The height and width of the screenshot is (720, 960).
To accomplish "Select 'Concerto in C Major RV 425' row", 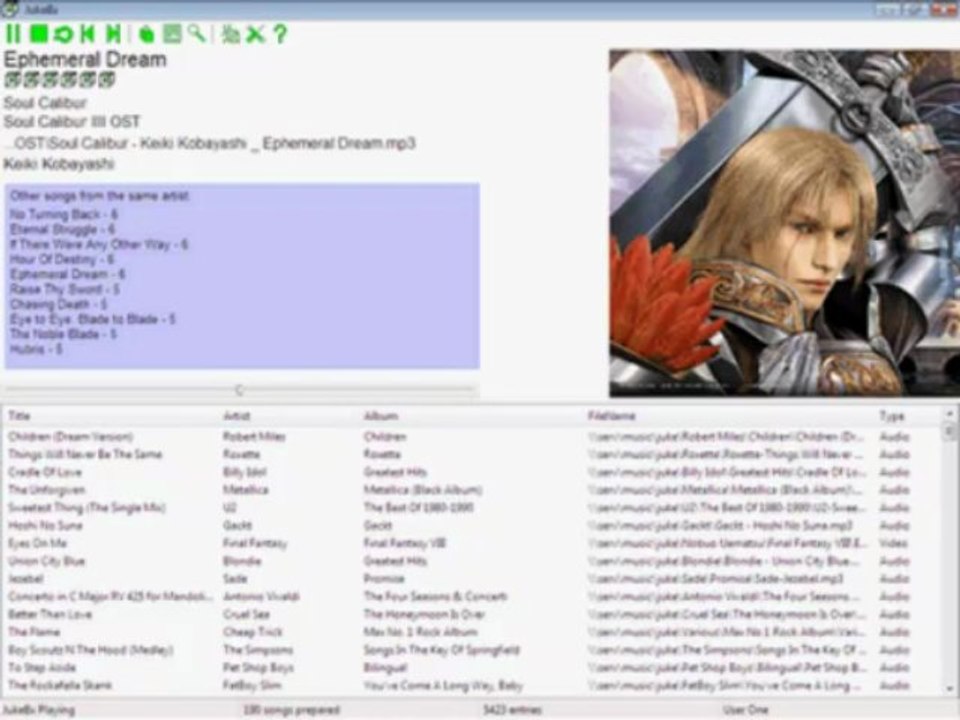I will 471,596.
